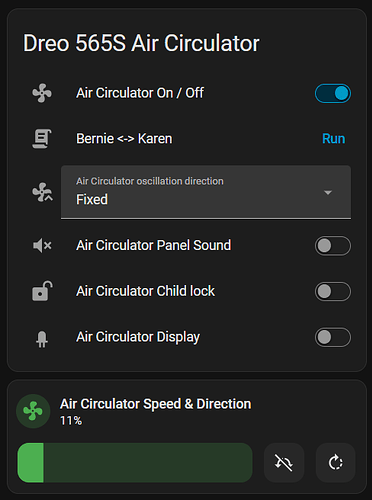
Task: Click the Bernie <-> Karen label
Action: click(x=124, y=139)
